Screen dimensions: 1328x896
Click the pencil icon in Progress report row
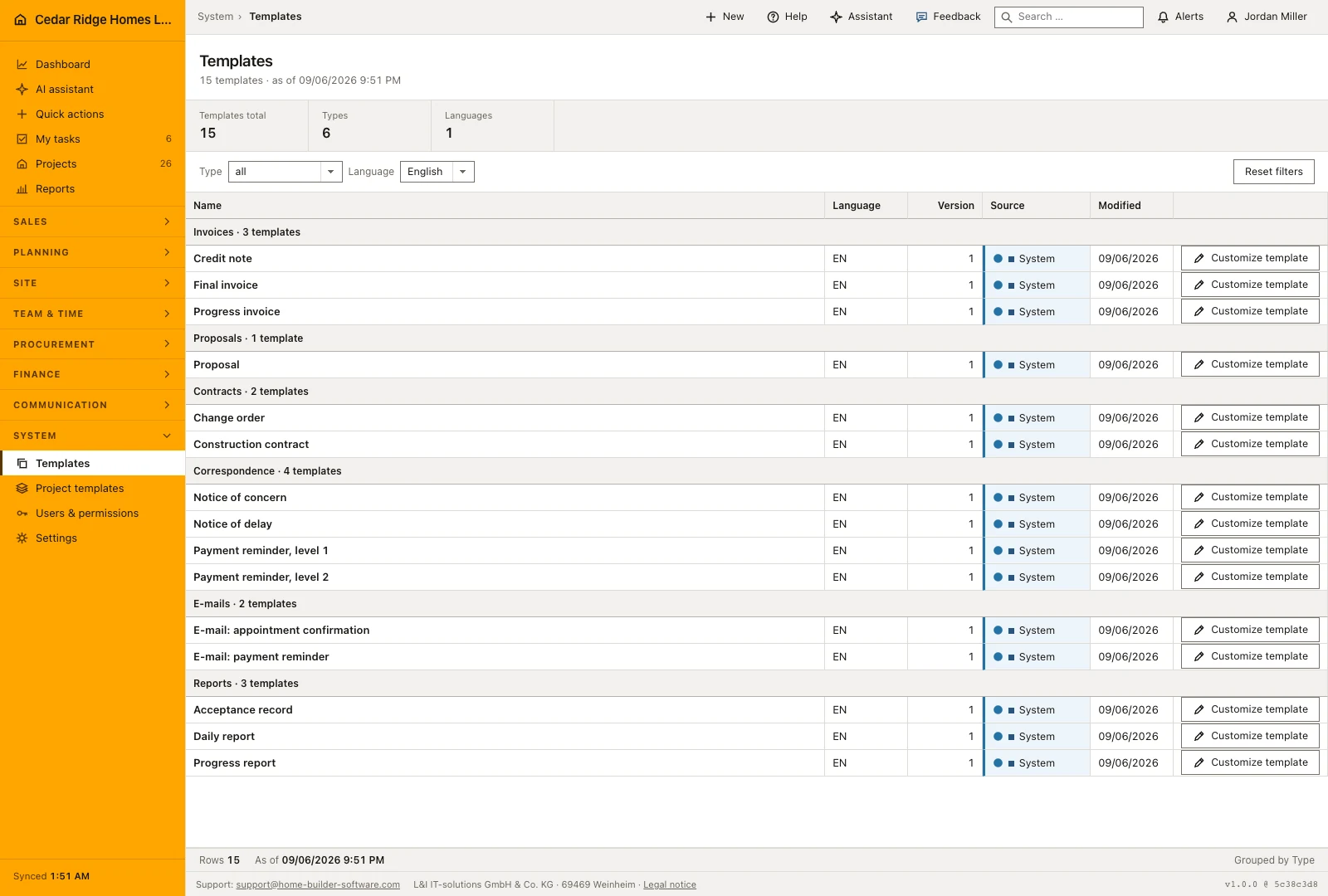tap(1199, 763)
